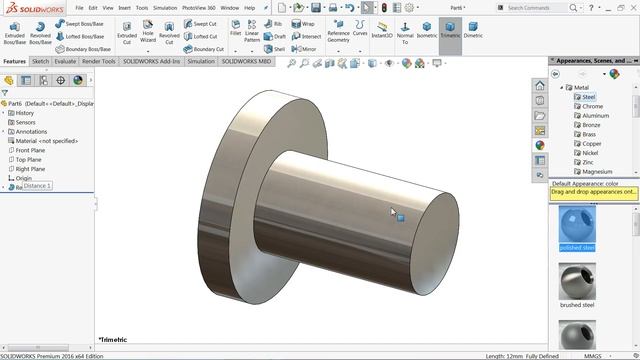Choose Swept Cut feature
The height and width of the screenshot is (360, 640).
[200, 24]
